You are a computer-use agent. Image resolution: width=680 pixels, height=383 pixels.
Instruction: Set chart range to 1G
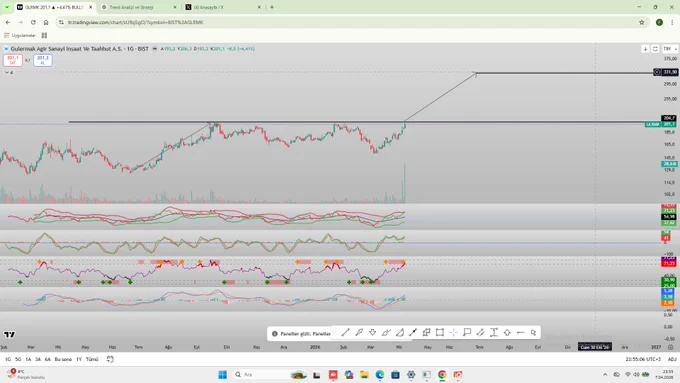tap(8, 359)
